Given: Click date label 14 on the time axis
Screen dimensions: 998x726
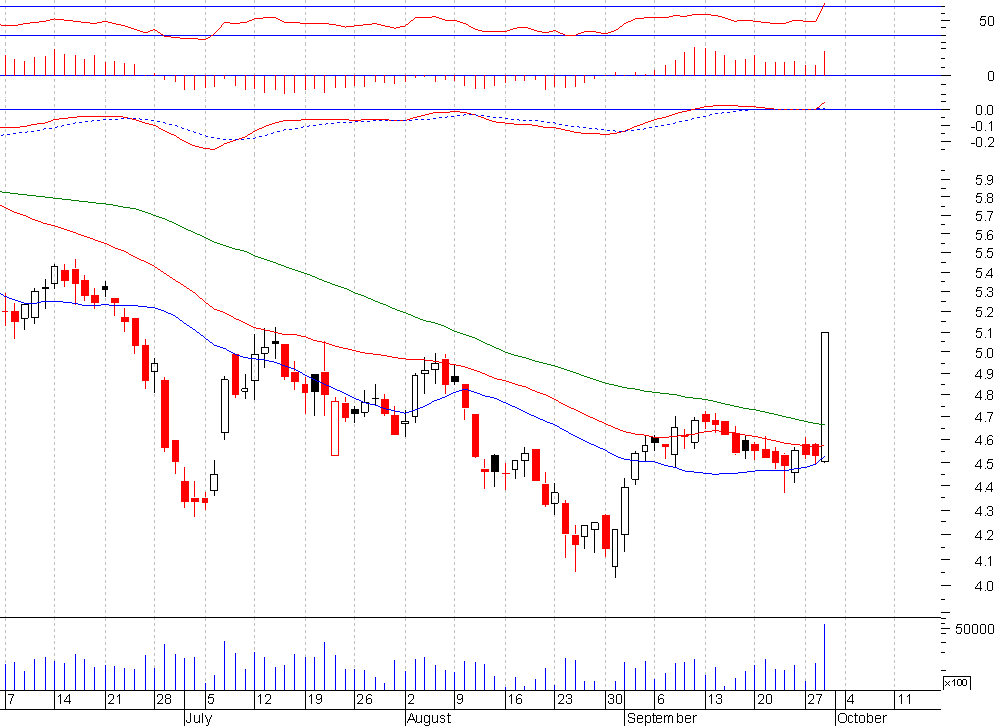Looking at the screenshot, I should point(64,699).
